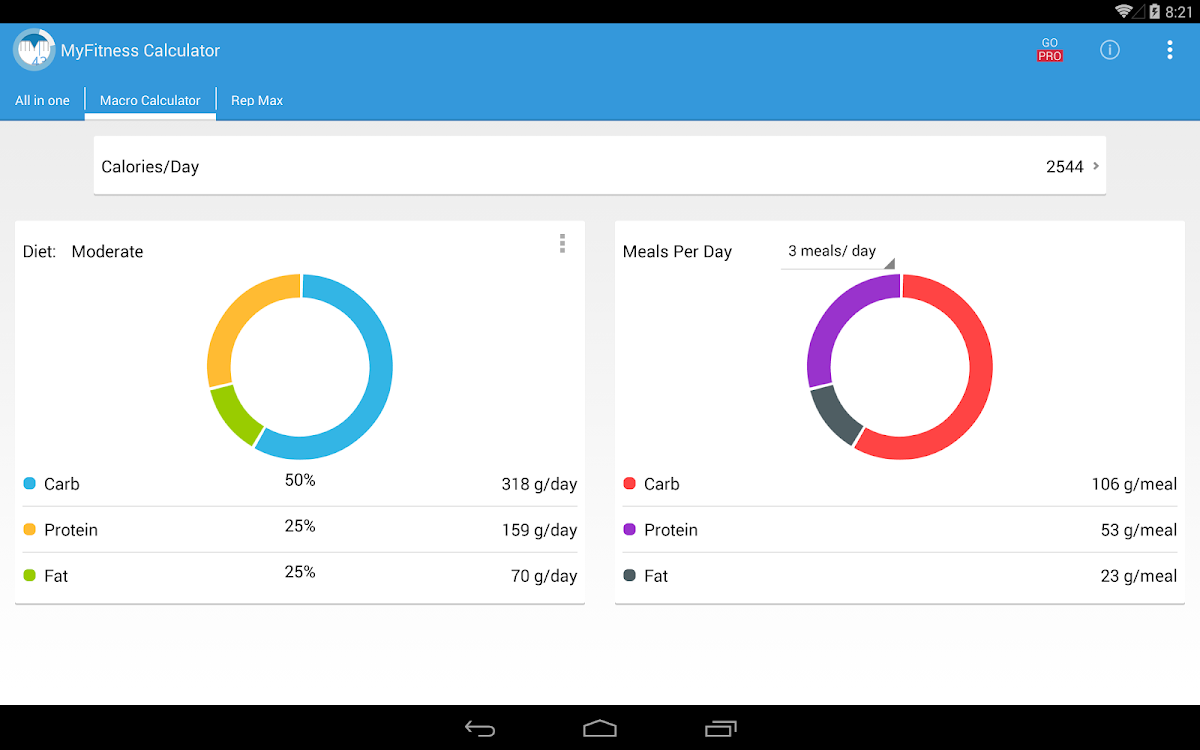Screen dimensions: 1200x750
Task: Tap the GO PRO upgrade icon
Action: 1049,50
